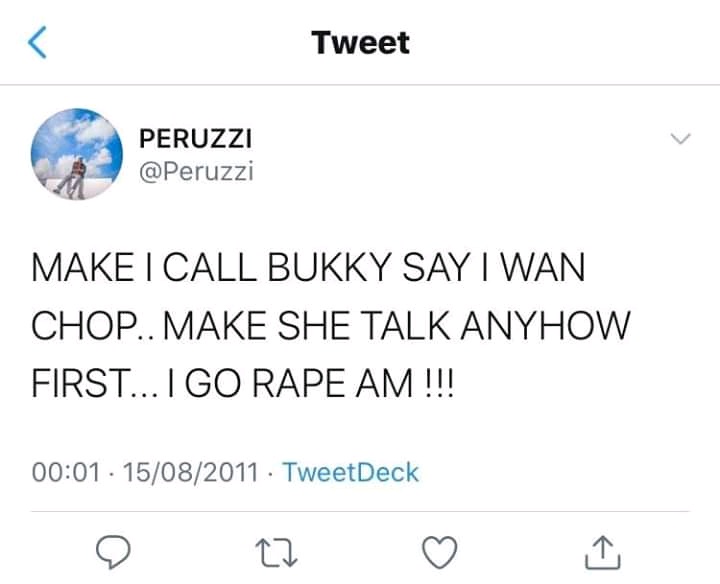Tap the back arrow in the header
720x584 pixels.
(x=37, y=43)
